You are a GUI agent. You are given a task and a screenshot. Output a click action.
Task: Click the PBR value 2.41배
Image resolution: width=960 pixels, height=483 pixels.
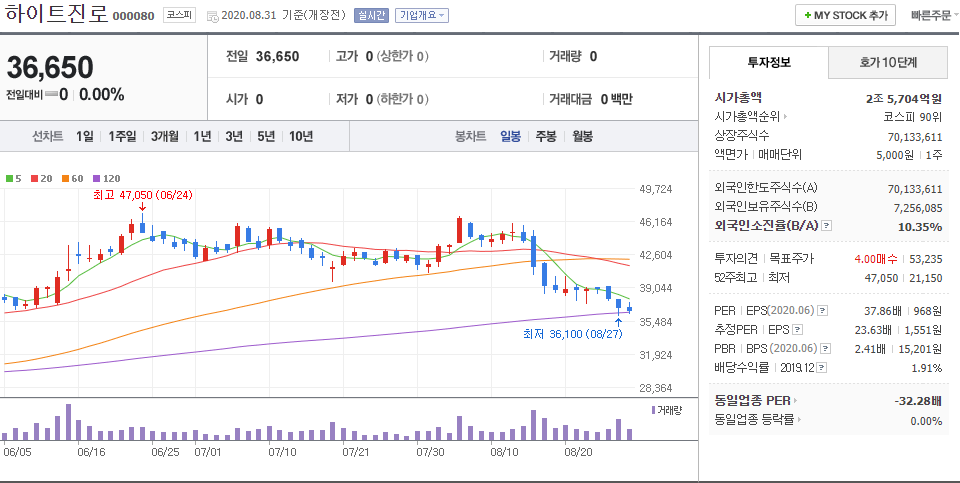click(871, 349)
